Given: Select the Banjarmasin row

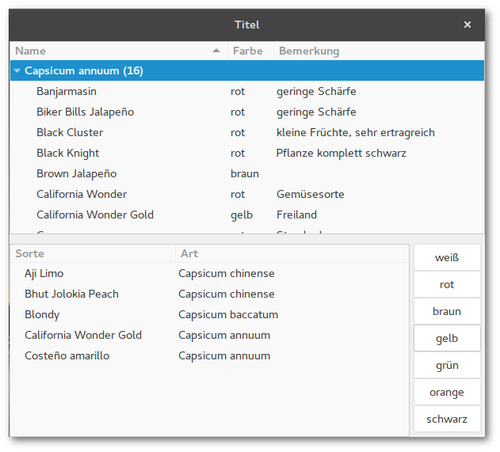Looking at the screenshot, I should [247, 91].
